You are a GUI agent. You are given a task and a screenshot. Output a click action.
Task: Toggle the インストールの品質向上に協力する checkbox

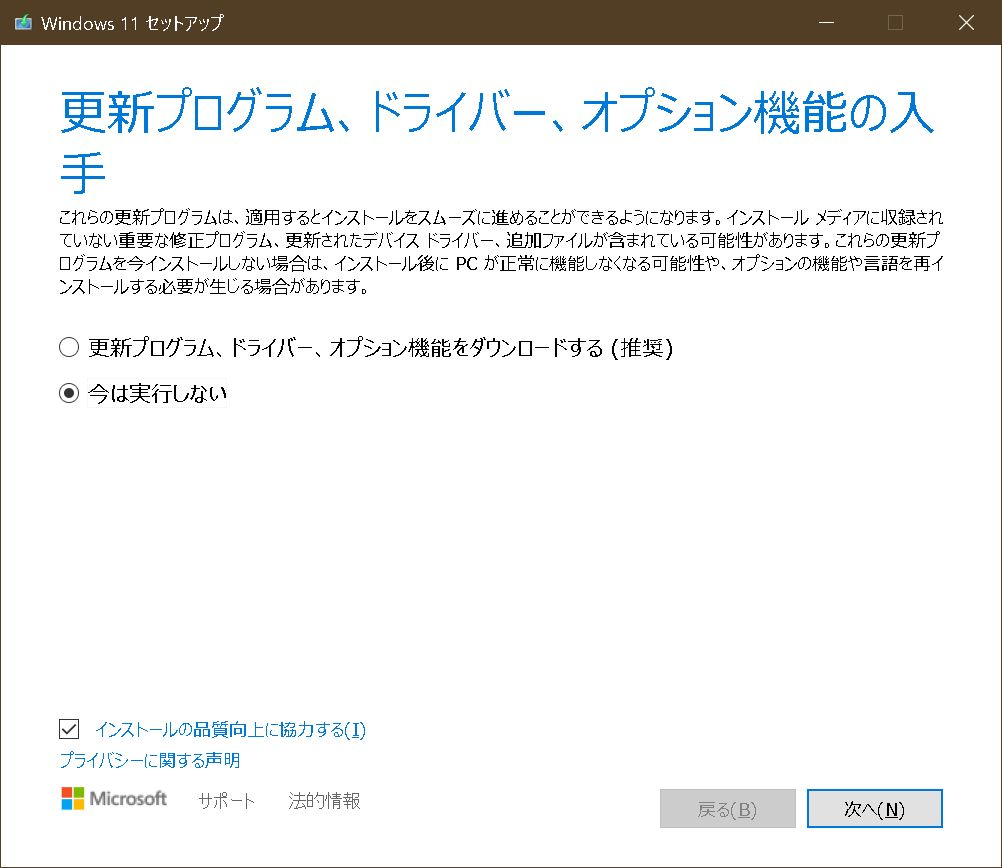69,729
